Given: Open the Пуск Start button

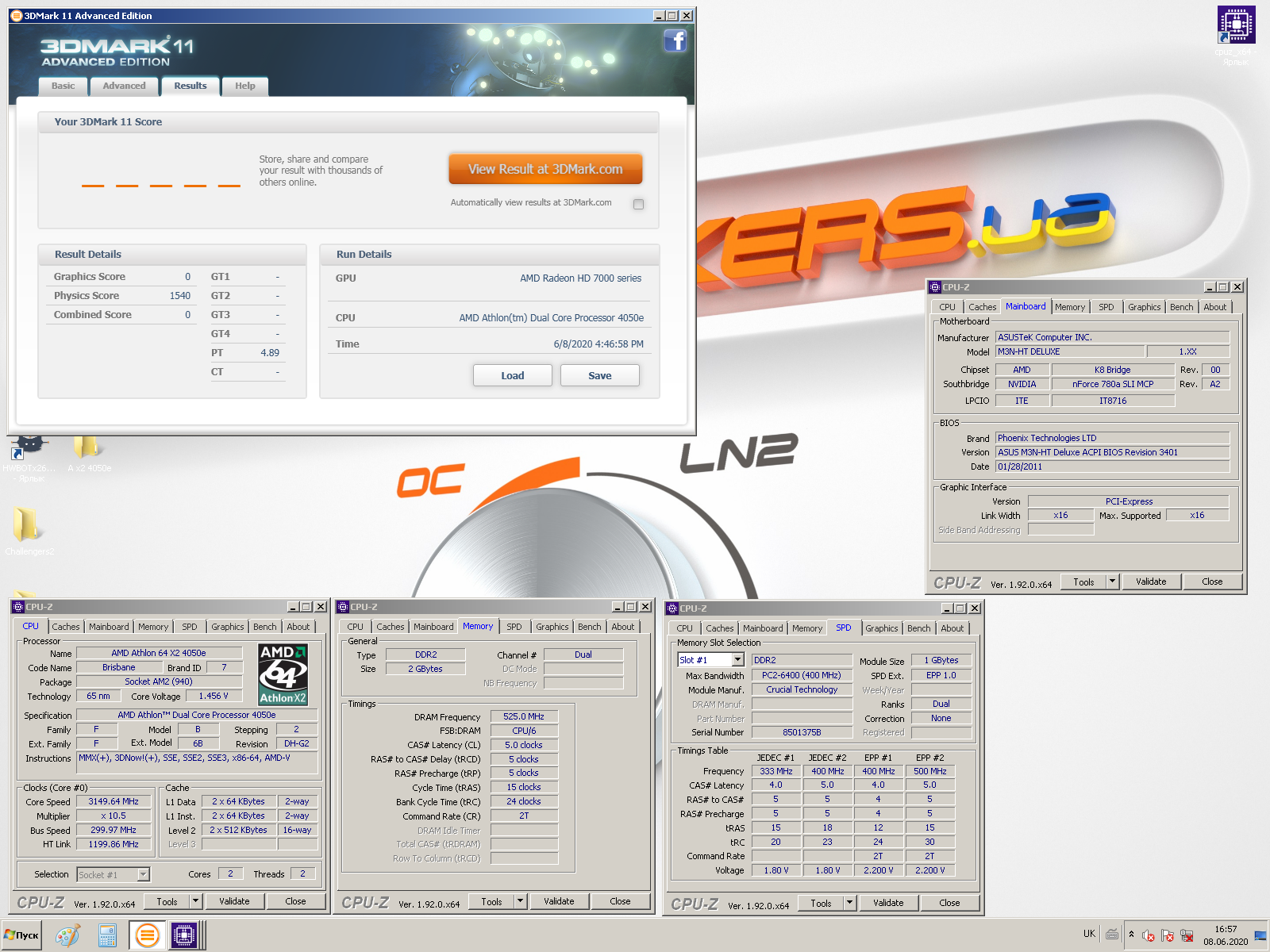Looking at the screenshot, I should click(21, 935).
